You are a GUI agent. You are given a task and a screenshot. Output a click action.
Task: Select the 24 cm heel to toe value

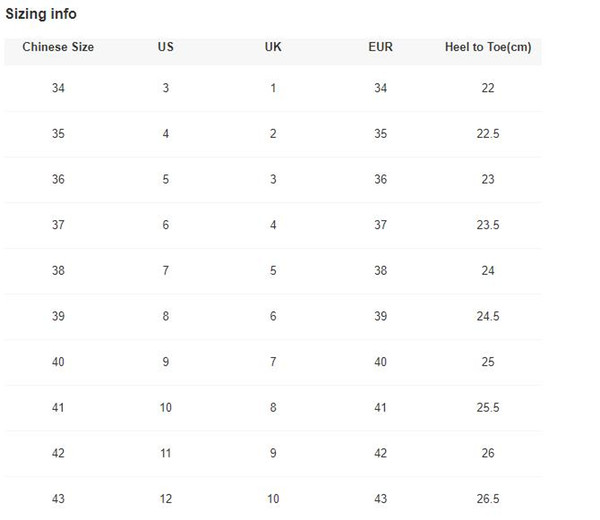[488, 271]
